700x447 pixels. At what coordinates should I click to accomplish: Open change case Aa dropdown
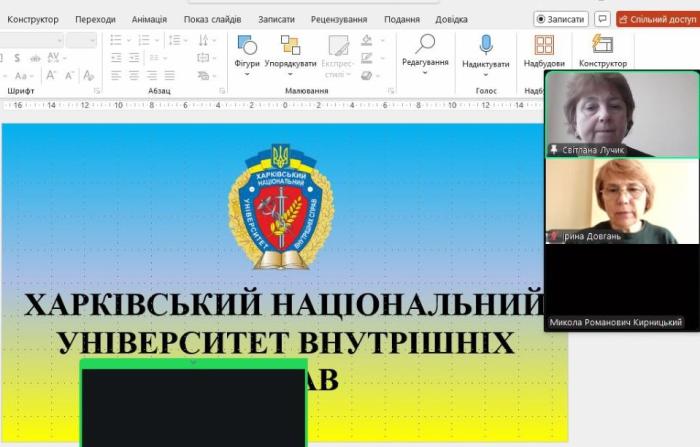click(23, 76)
